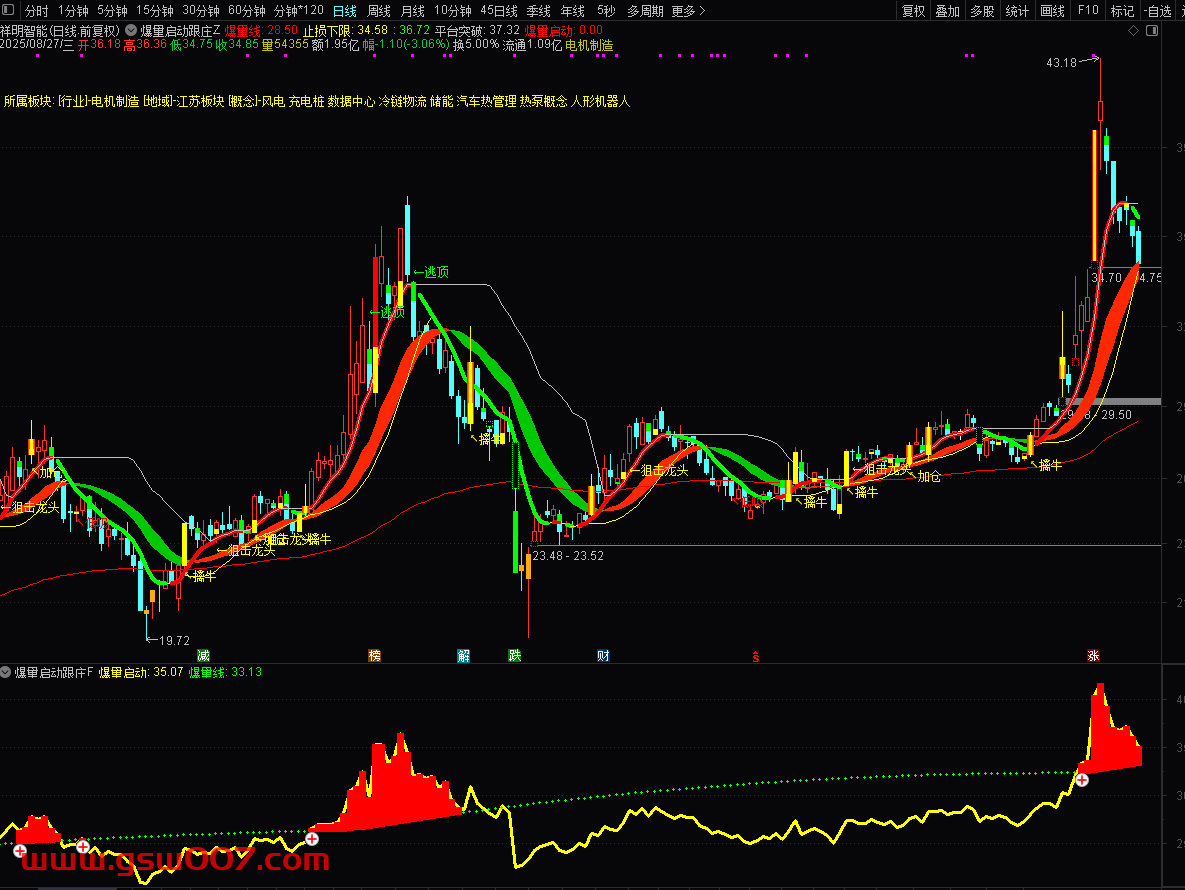This screenshot has height=890, width=1185.
Task: Select the 日线 daily tab
Action: pos(345,11)
